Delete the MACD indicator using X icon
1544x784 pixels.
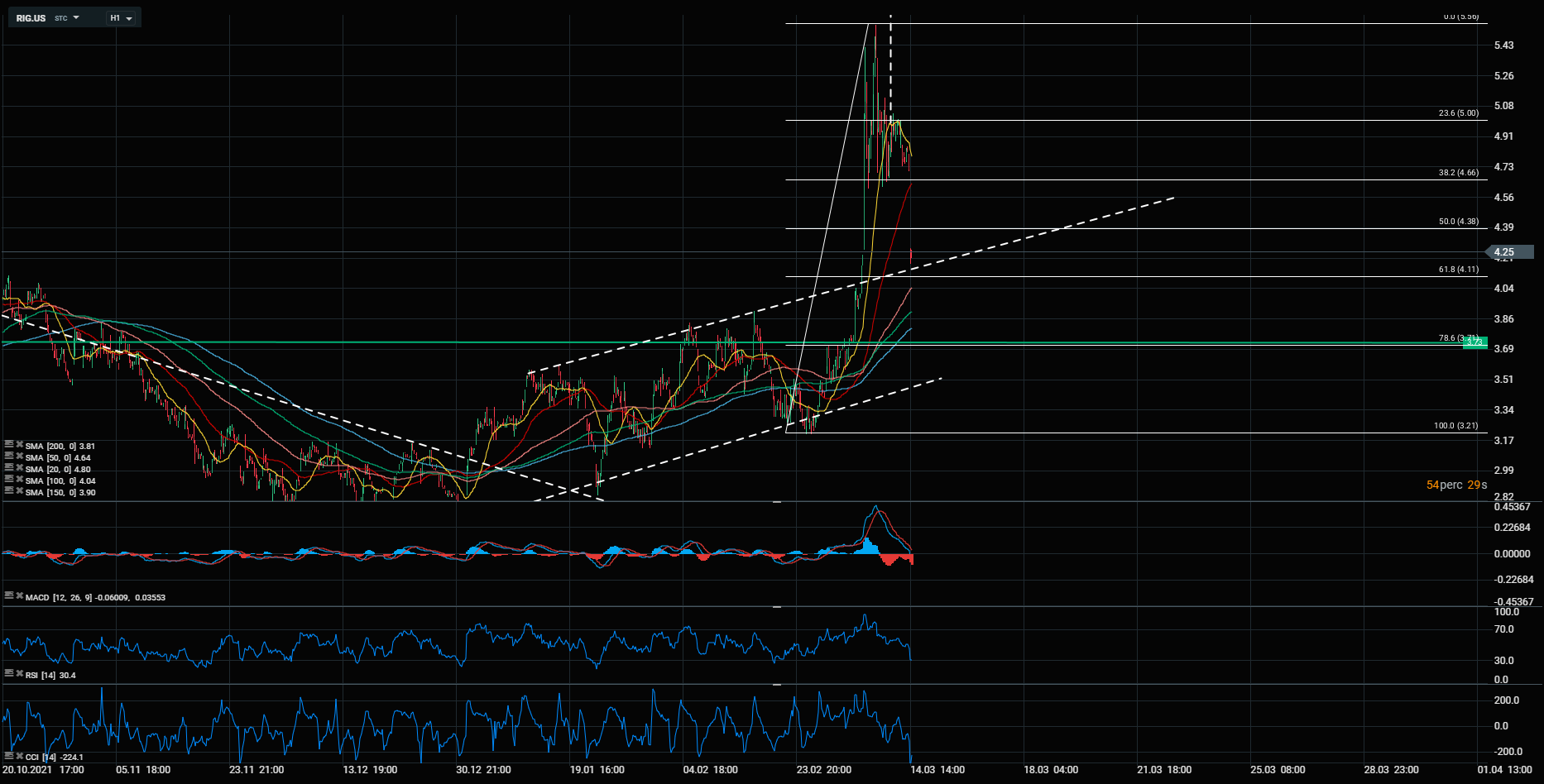point(19,595)
